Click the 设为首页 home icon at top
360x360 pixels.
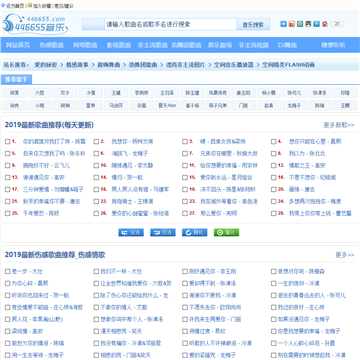[4, 5]
